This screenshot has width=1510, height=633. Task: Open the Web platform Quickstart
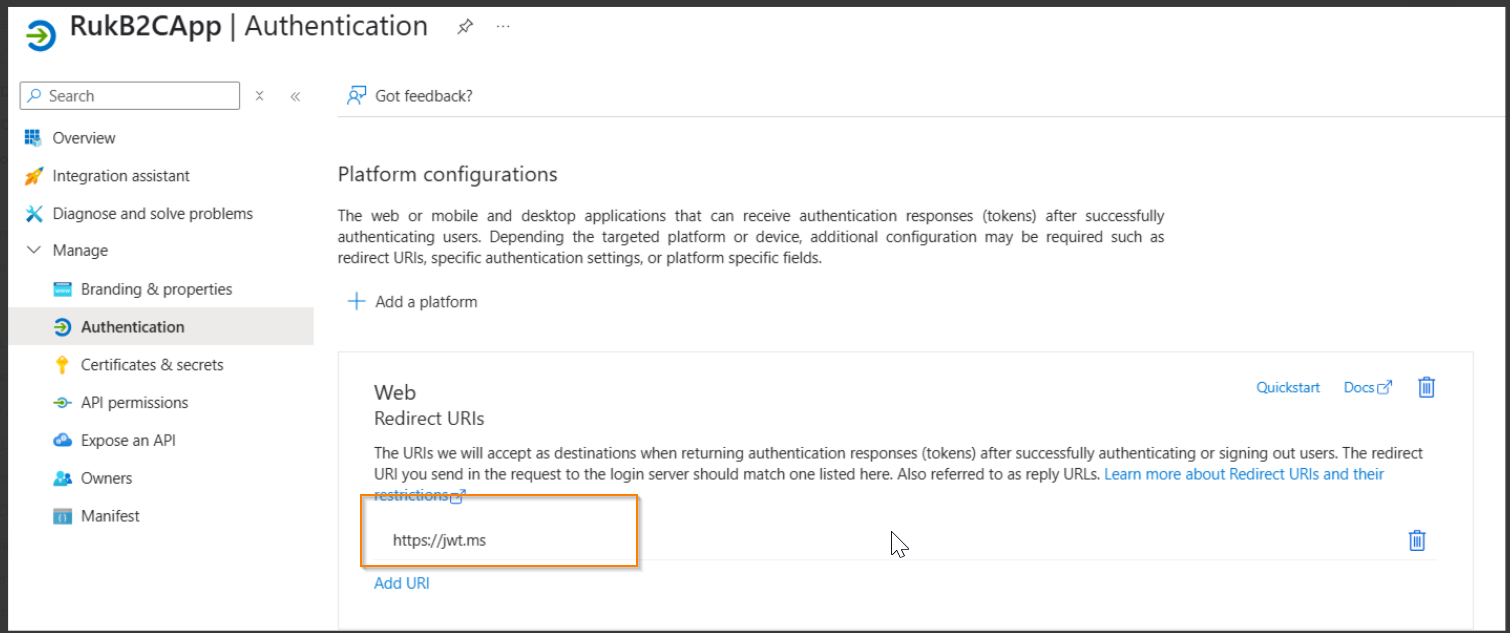tap(1288, 387)
